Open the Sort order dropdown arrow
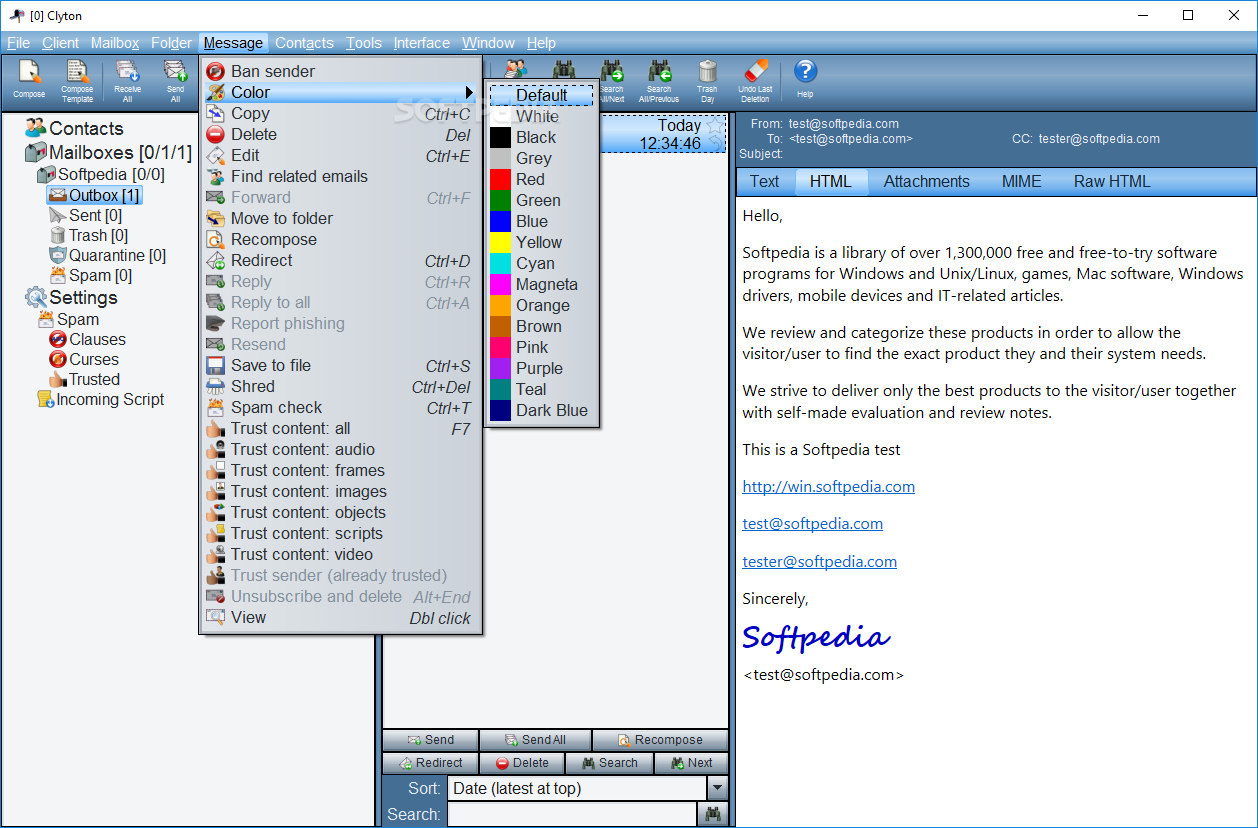 [716, 788]
